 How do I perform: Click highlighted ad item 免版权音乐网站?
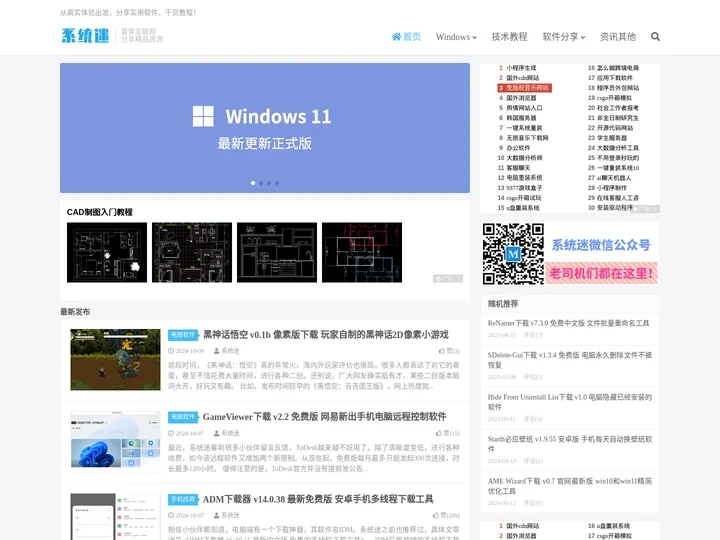click(x=524, y=88)
